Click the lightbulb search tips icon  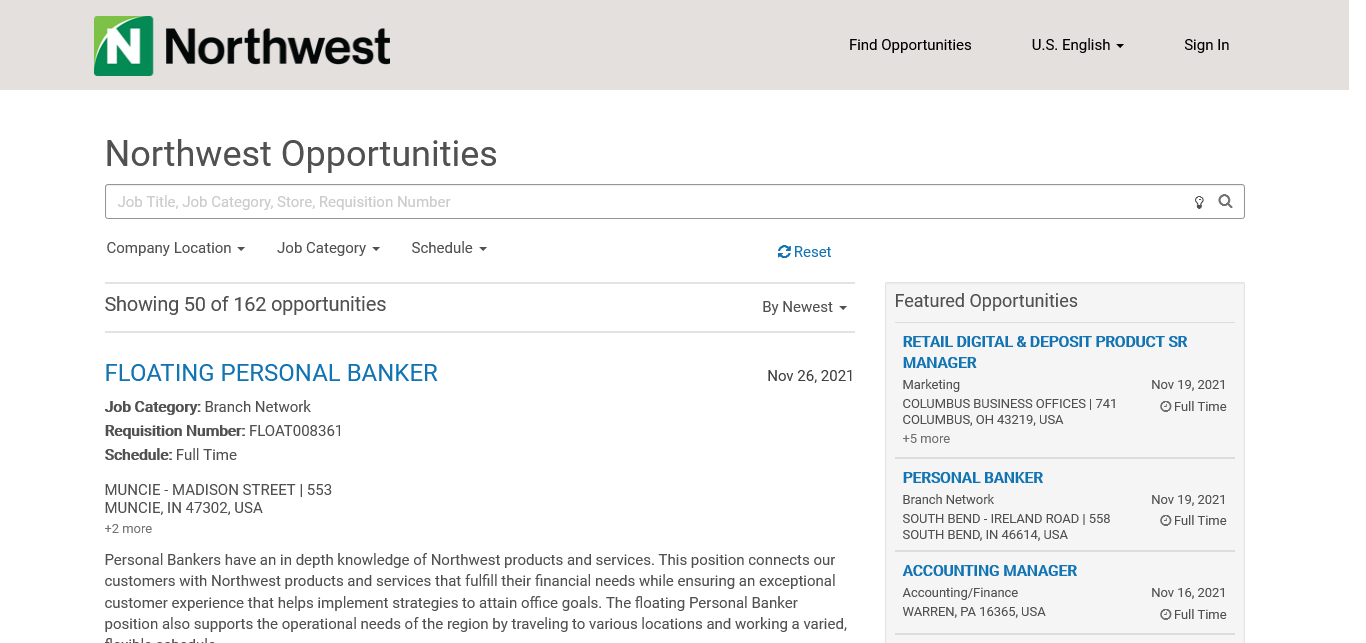[1199, 203]
